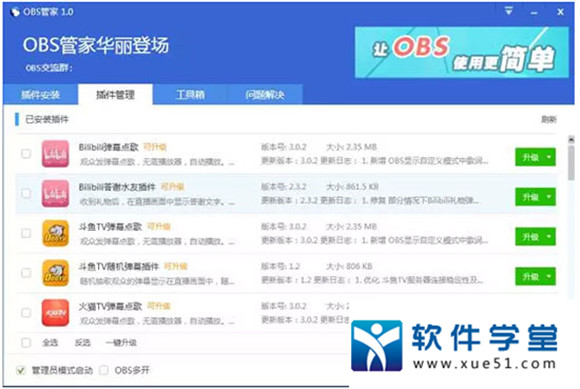Expand the 升级 dropdown arrow for 斗鱼TV弹幕点歌
The width and height of the screenshot is (580, 389).
click(x=549, y=237)
